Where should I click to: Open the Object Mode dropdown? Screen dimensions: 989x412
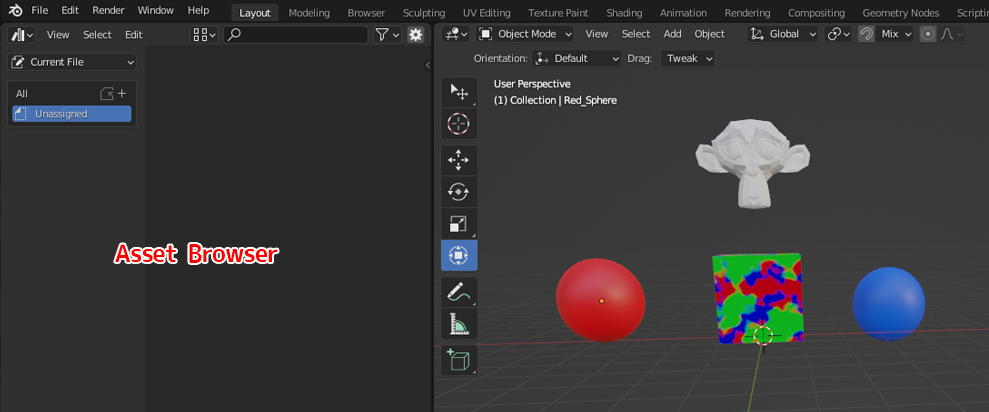point(526,34)
